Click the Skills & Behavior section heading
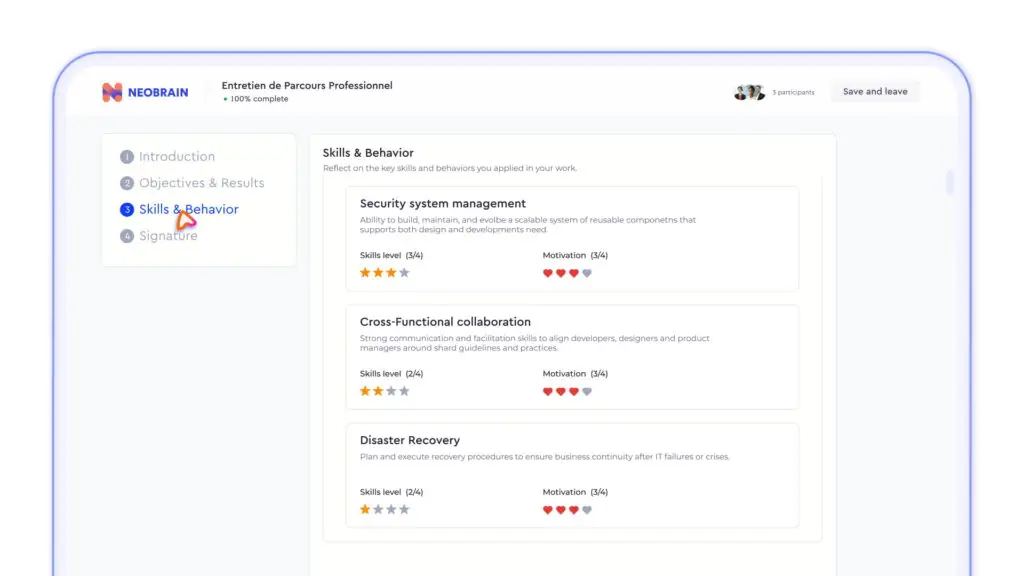The height and width of the screenshot is (576, 1024). tap(368, 153)
